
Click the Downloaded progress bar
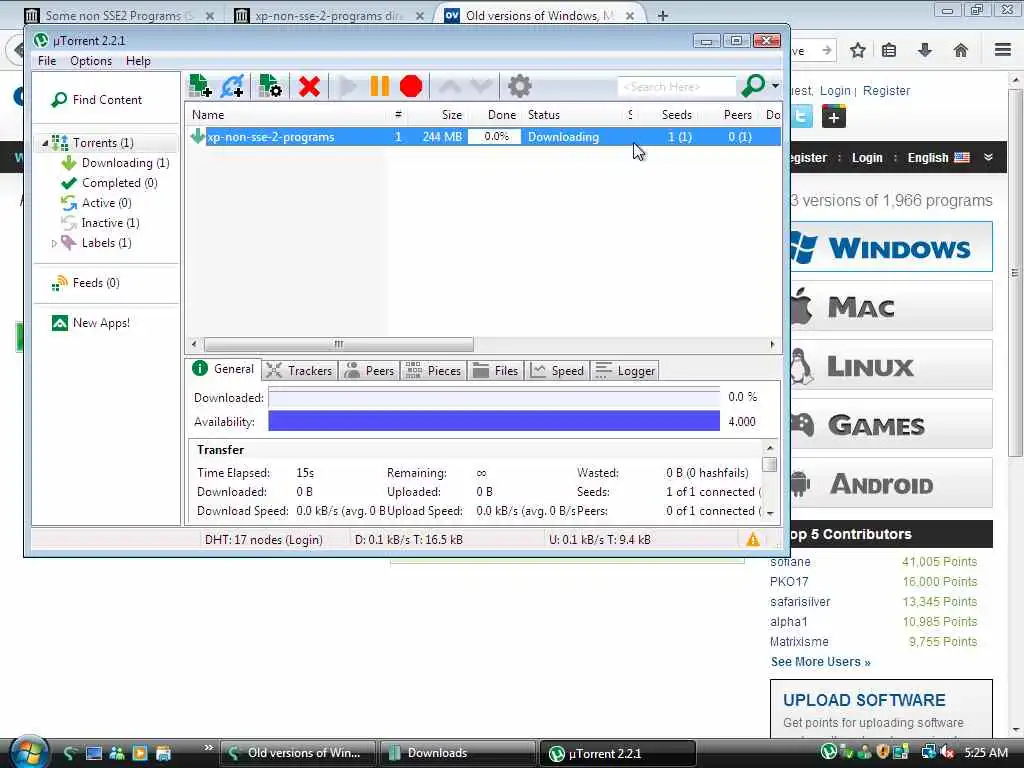point(494,398)
